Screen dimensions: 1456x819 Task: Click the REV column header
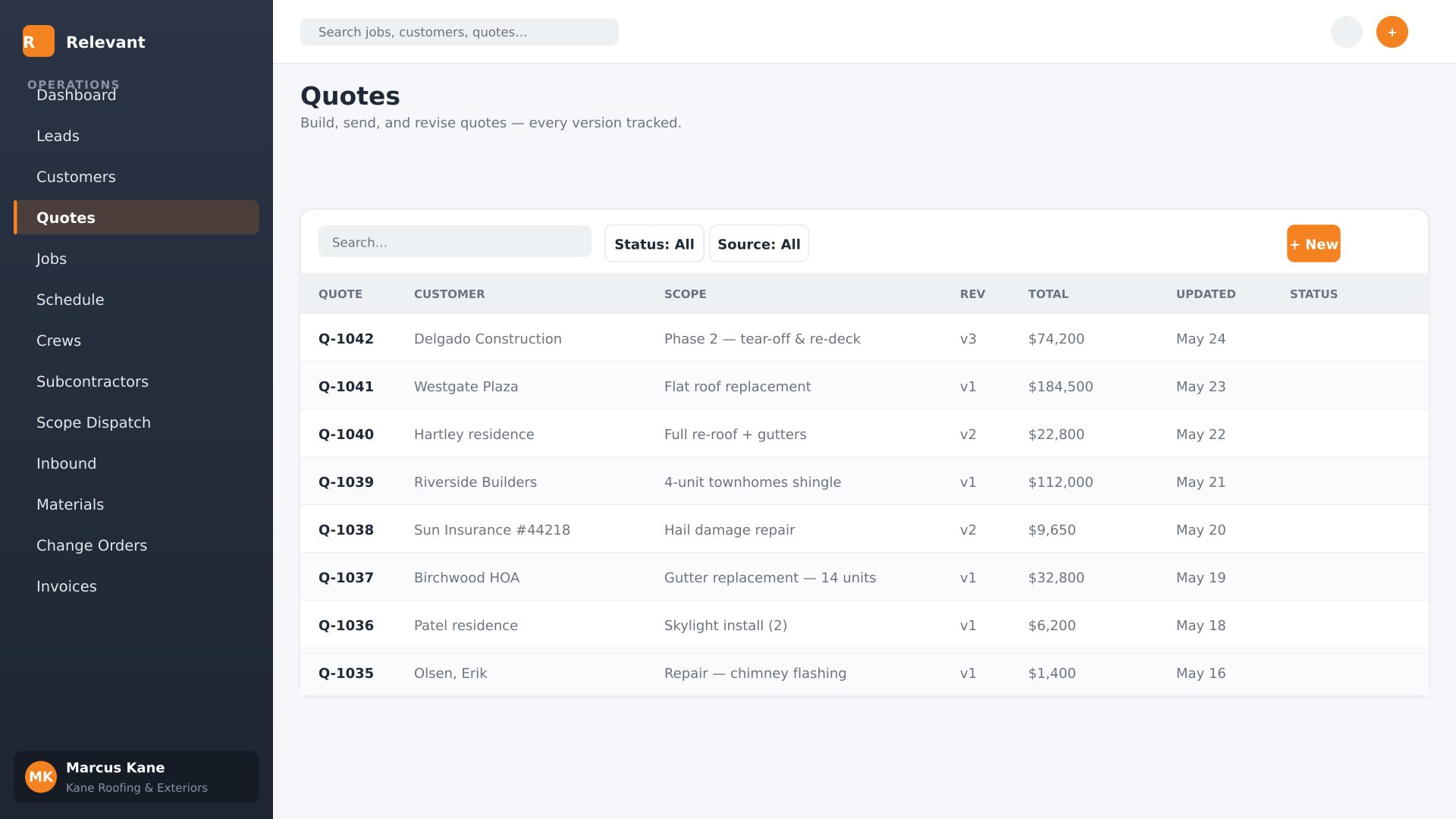[x=972, y=294]
